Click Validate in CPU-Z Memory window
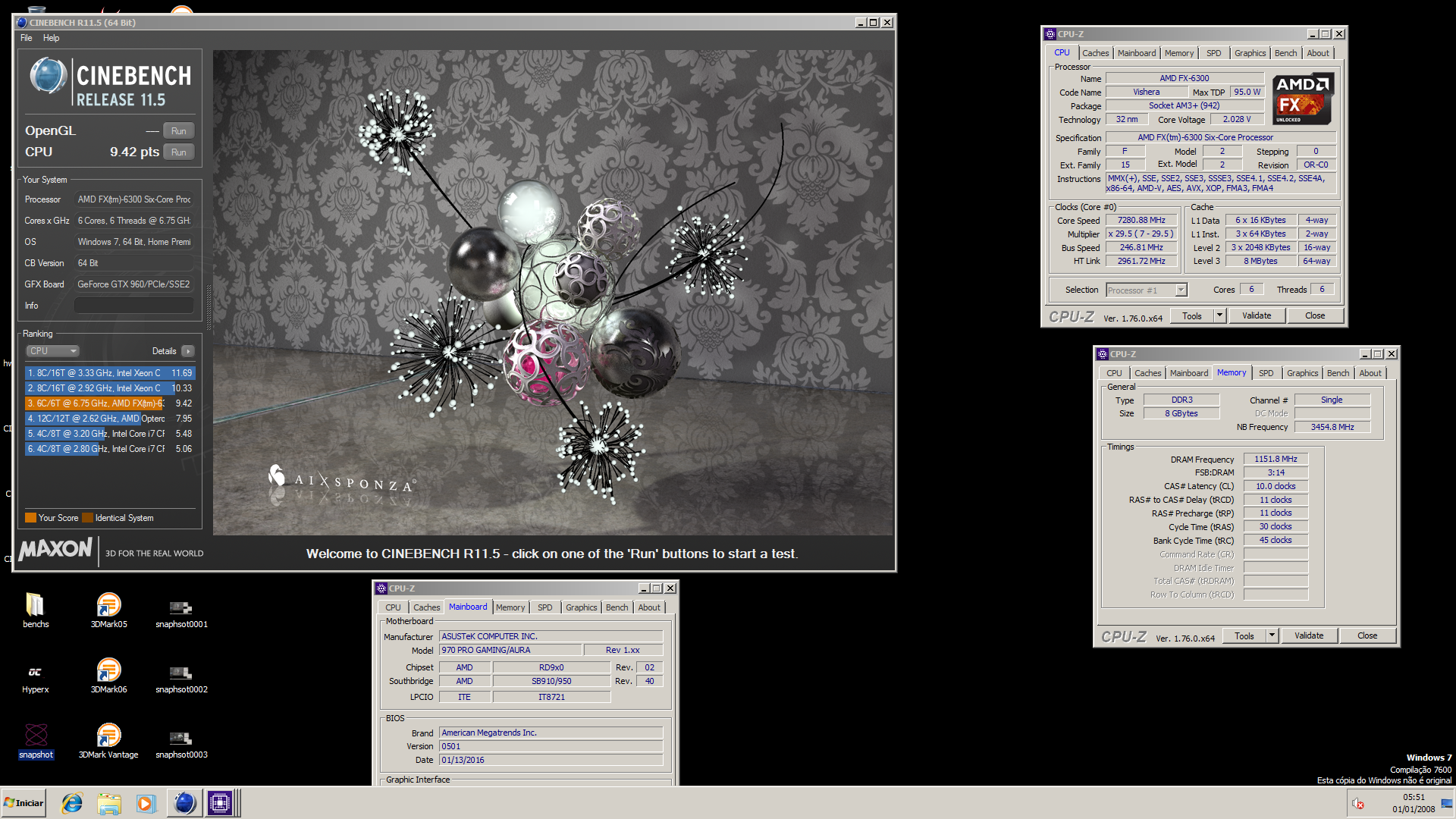Image resolution: width=1456 pixels, height=819 pixels. (1309, 635)
